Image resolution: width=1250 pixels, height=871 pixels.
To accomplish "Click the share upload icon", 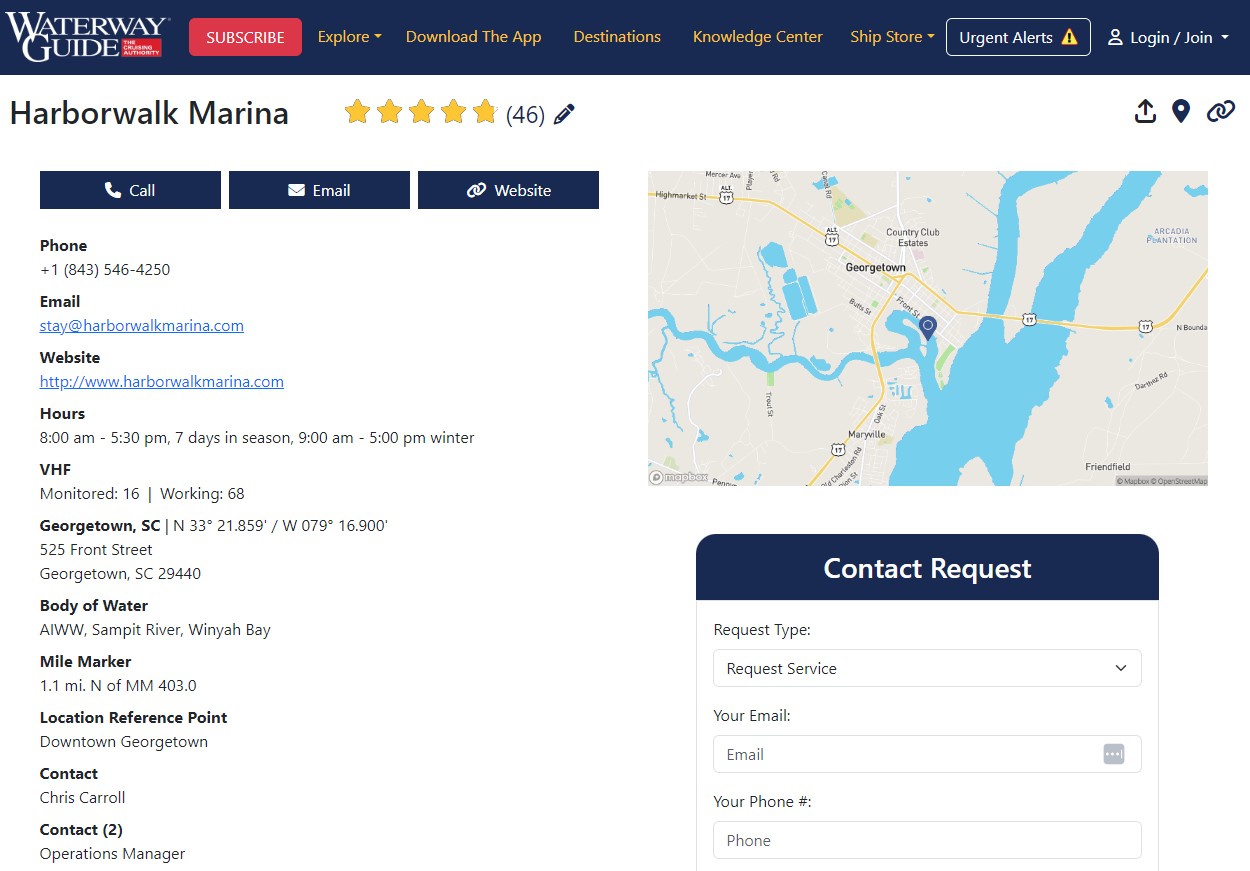I will pos(1145,112).
